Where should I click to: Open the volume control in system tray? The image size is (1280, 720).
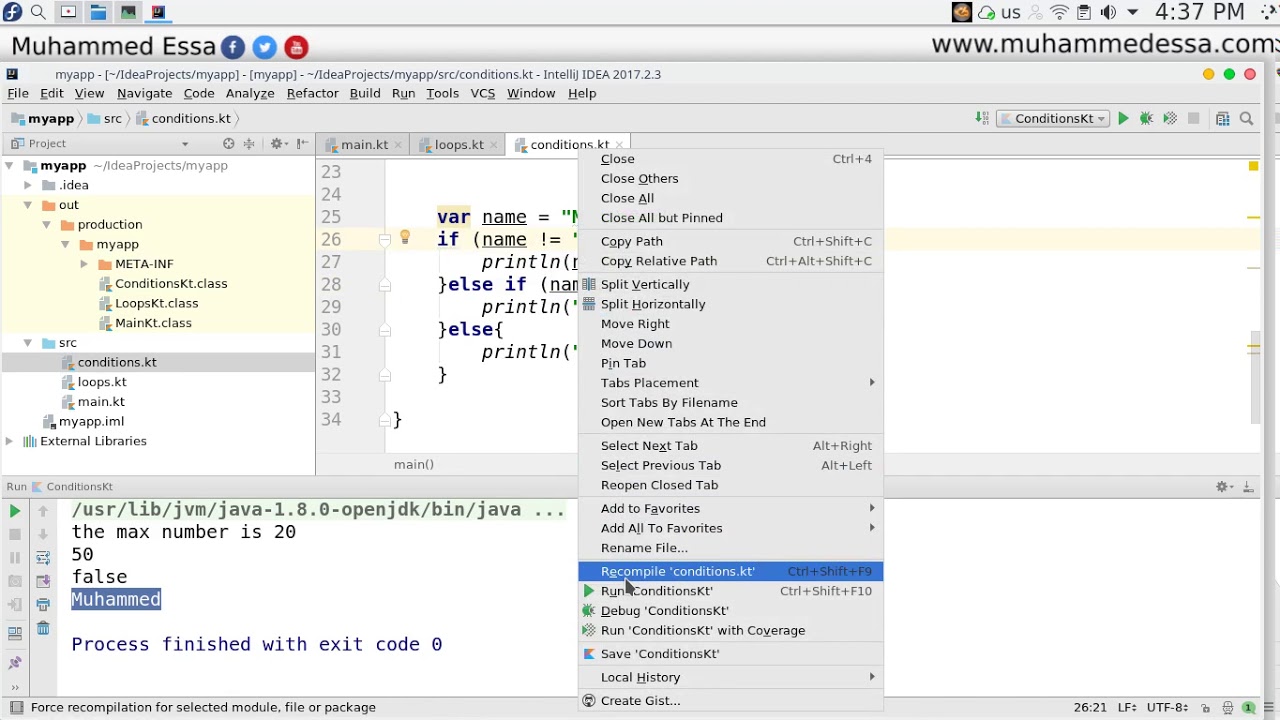point(1108,12)
